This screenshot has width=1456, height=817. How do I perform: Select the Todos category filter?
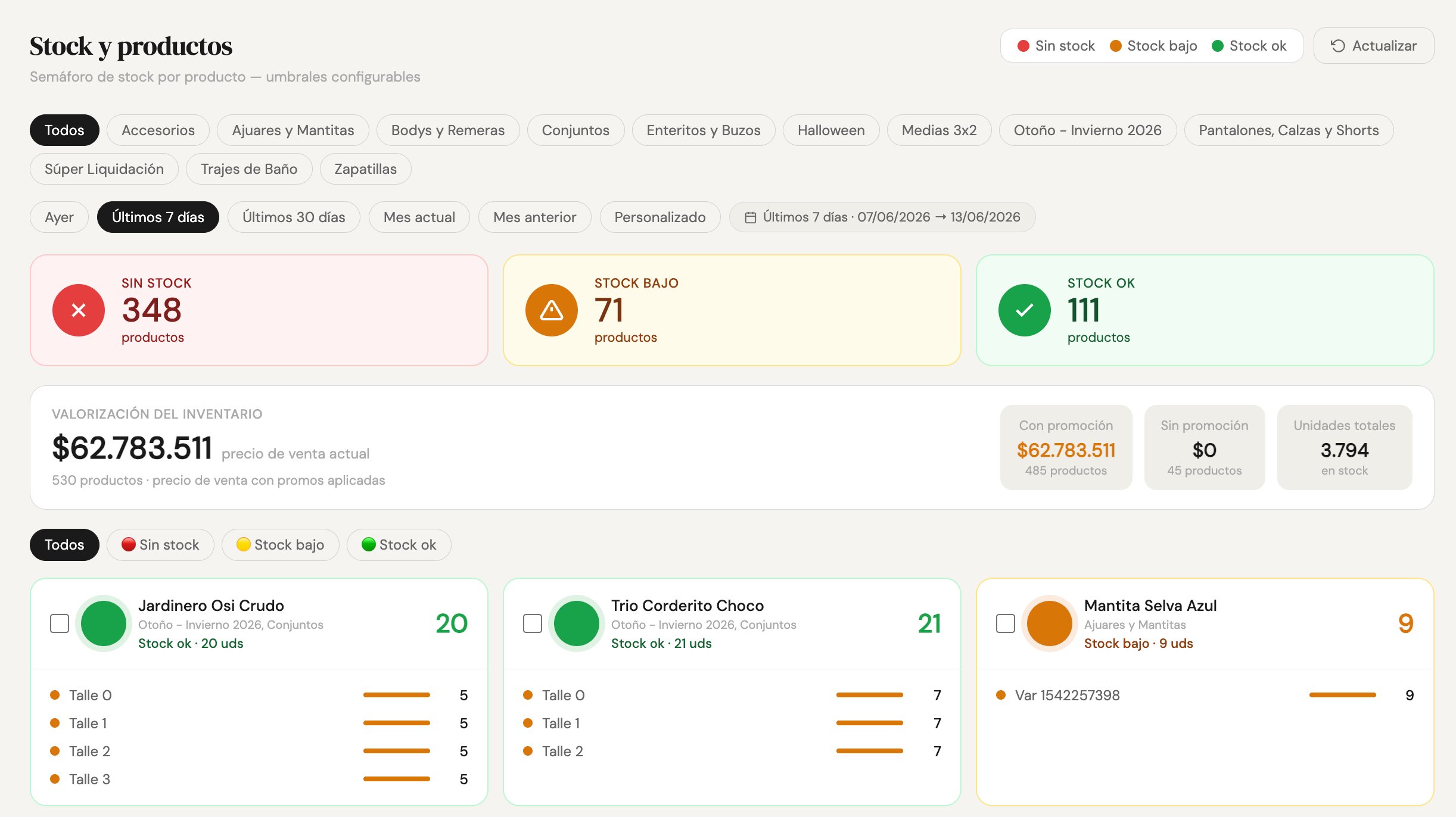pyautogui.click(x=64, y=130)
